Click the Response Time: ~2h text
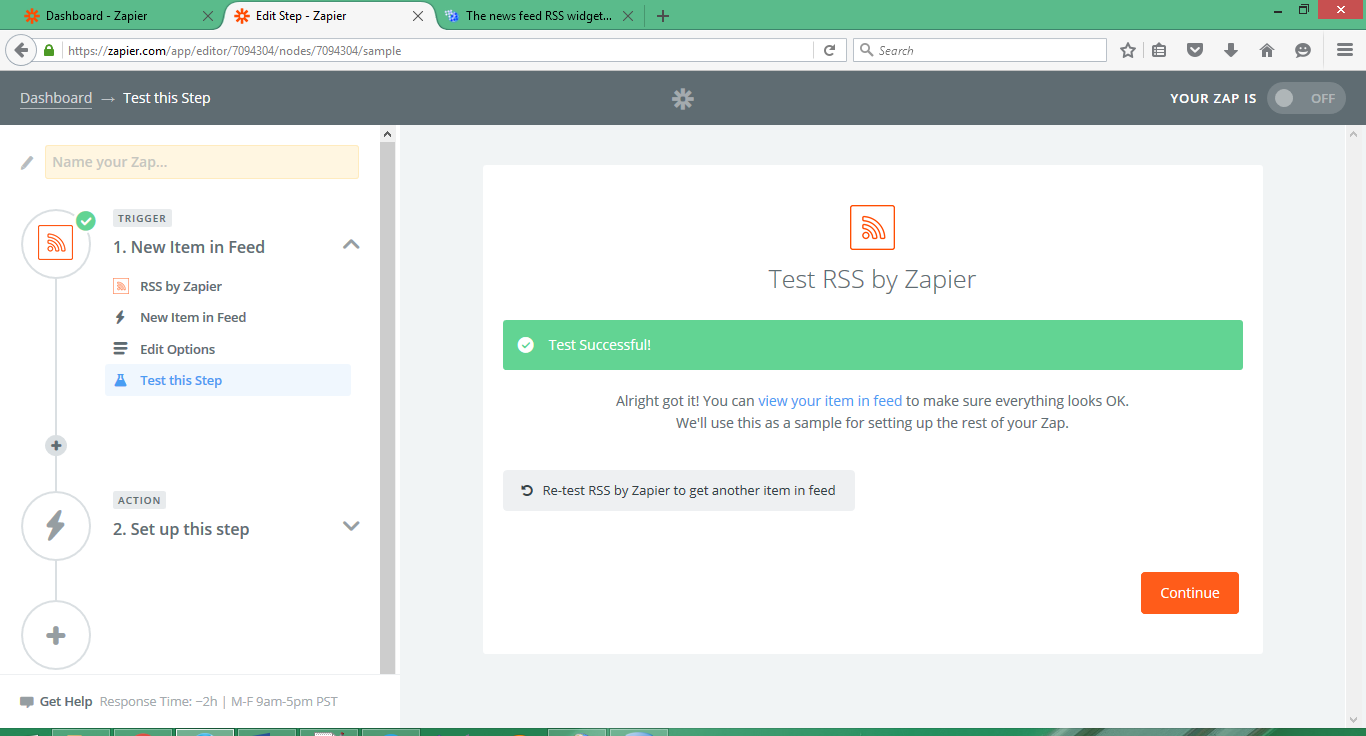This screenshot has height=736, width=1366. [x=158, y=702]
